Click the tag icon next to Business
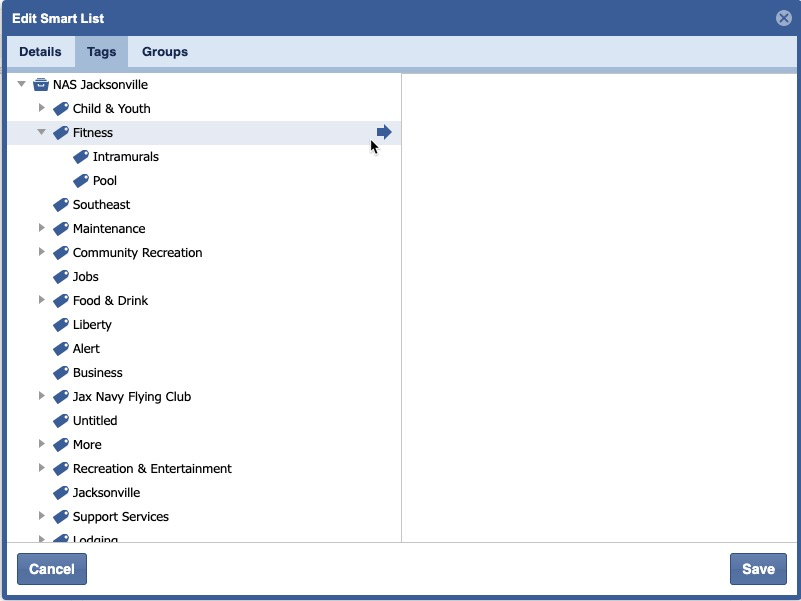 click(x=61, y=373)
